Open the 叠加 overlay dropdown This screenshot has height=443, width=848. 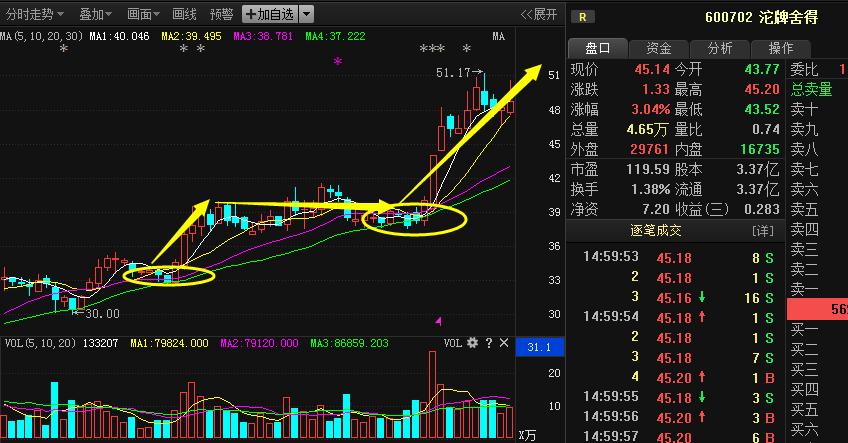click(x=95, y=14)
